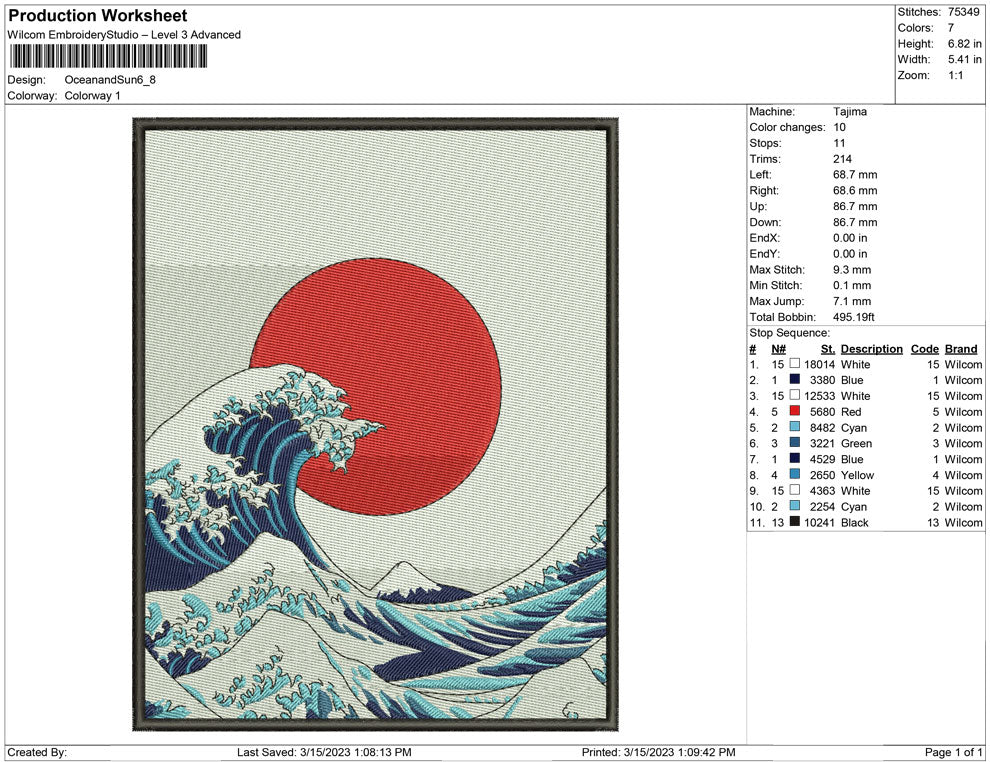Click stitch count 4363 in row 9

823,491
